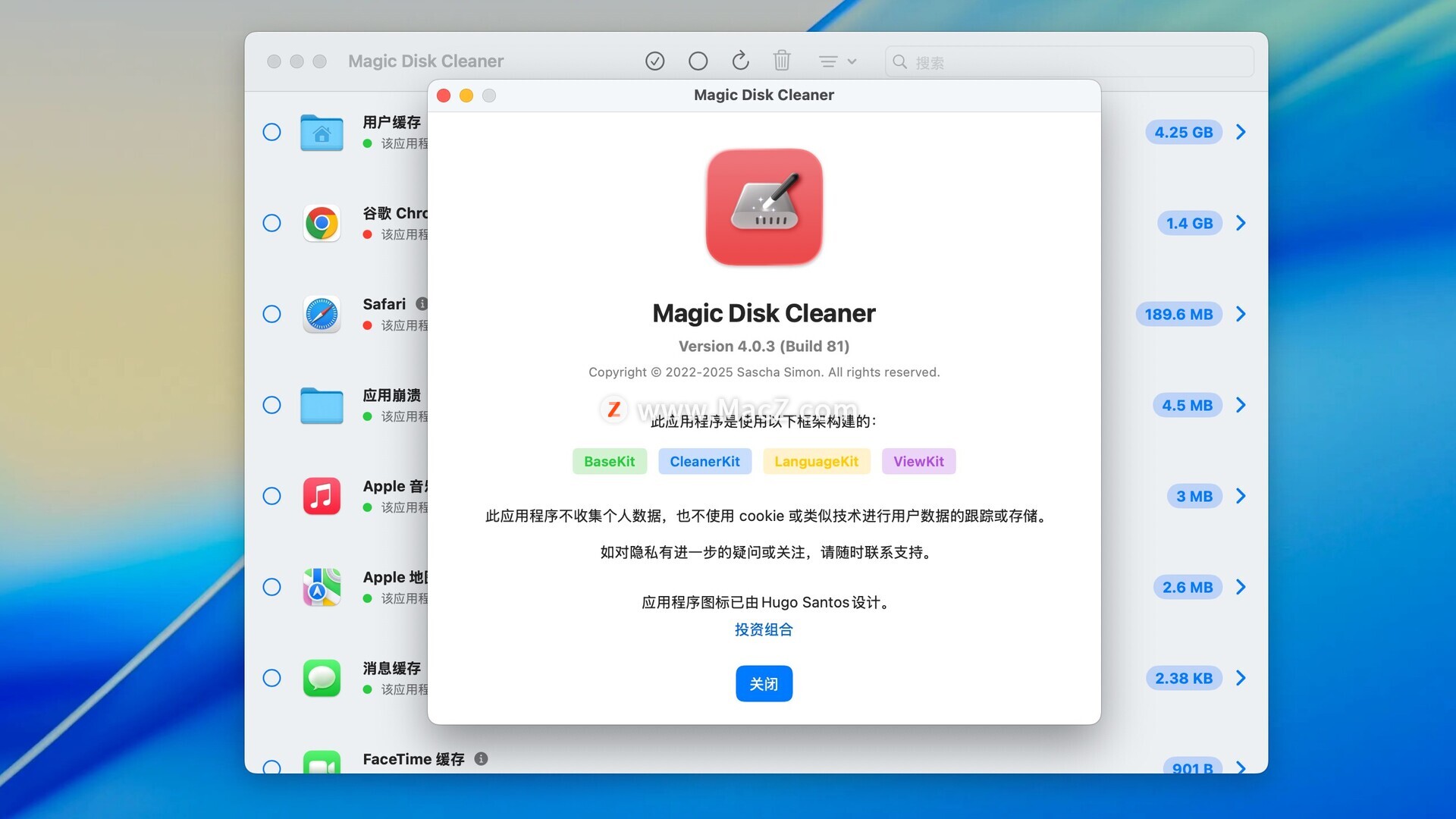The height and width of the screenshot is (819, 1456).
Task: Click the select all checkmark toolbar icon
Action: [654, 61]
